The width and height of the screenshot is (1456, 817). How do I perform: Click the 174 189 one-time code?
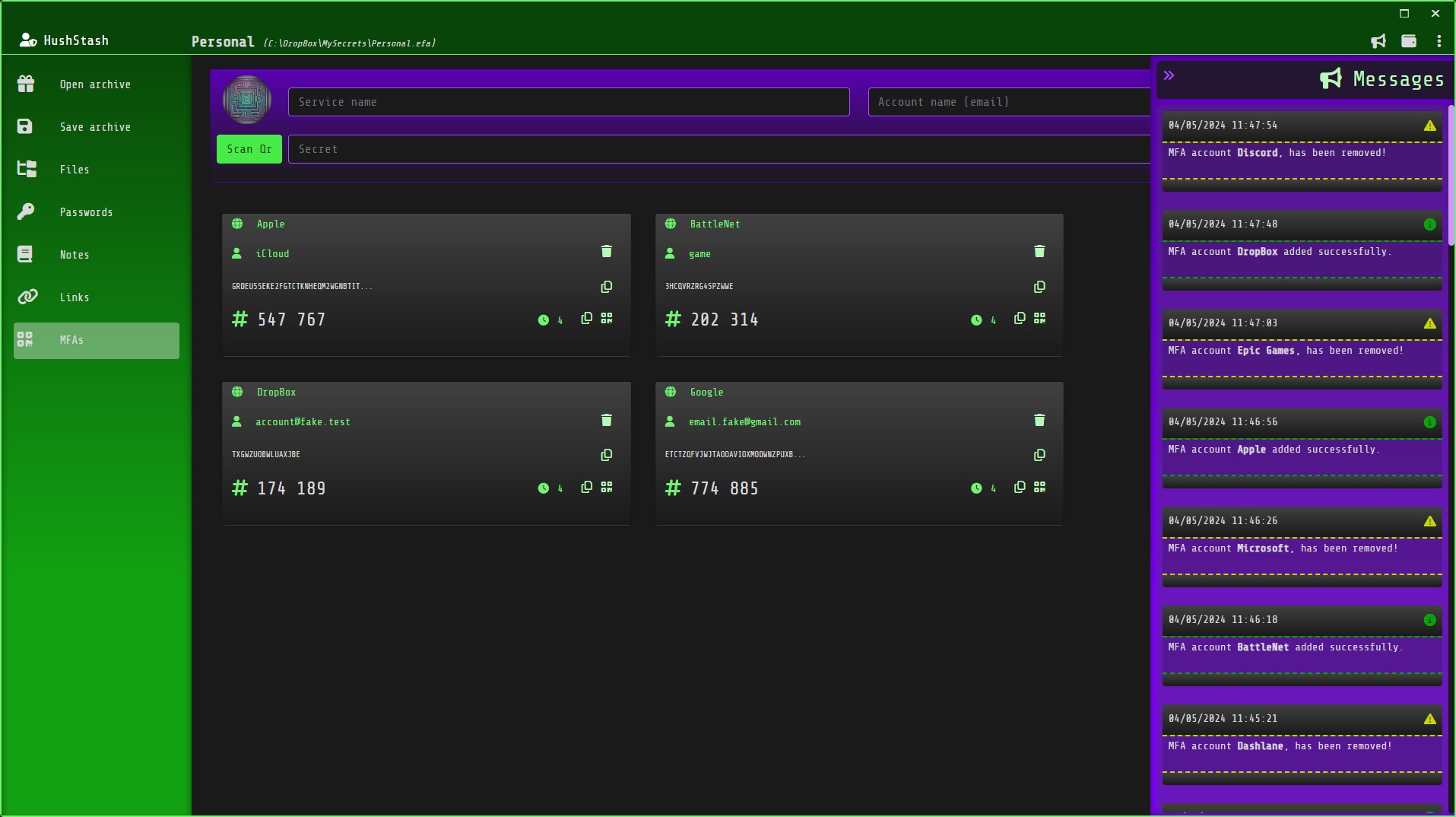coord(291,488)
